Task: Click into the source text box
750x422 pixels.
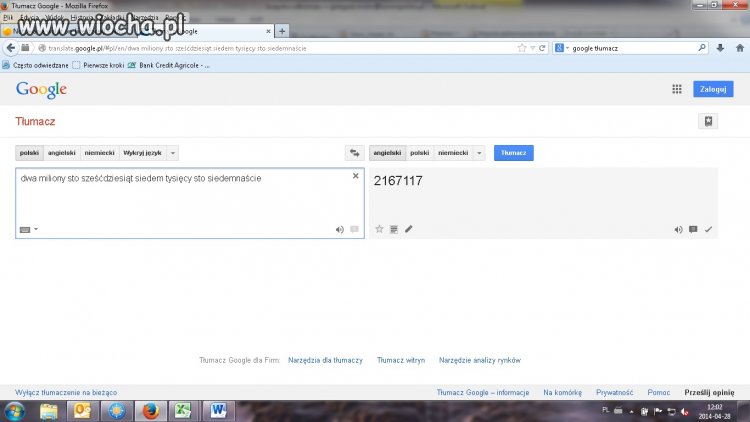Action: click(190, 203)
